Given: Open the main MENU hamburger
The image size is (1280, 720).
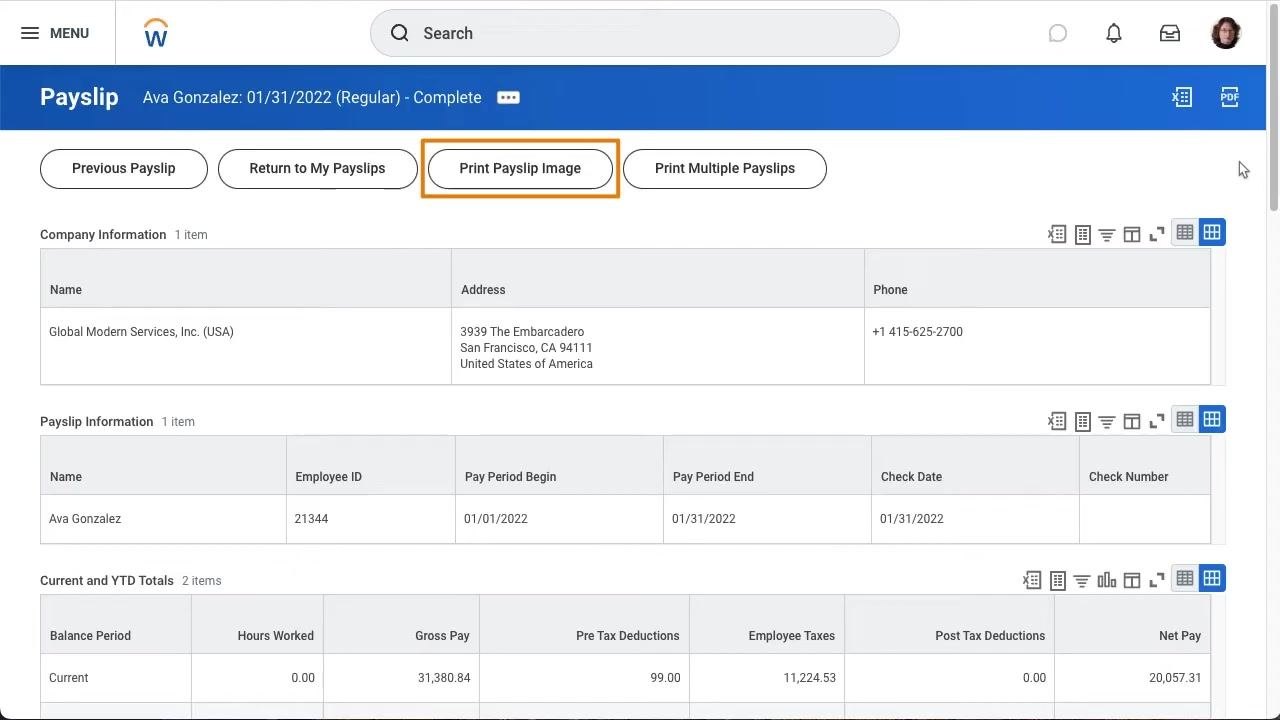Looking at the screenshot, I should click(x=54, y=33).
